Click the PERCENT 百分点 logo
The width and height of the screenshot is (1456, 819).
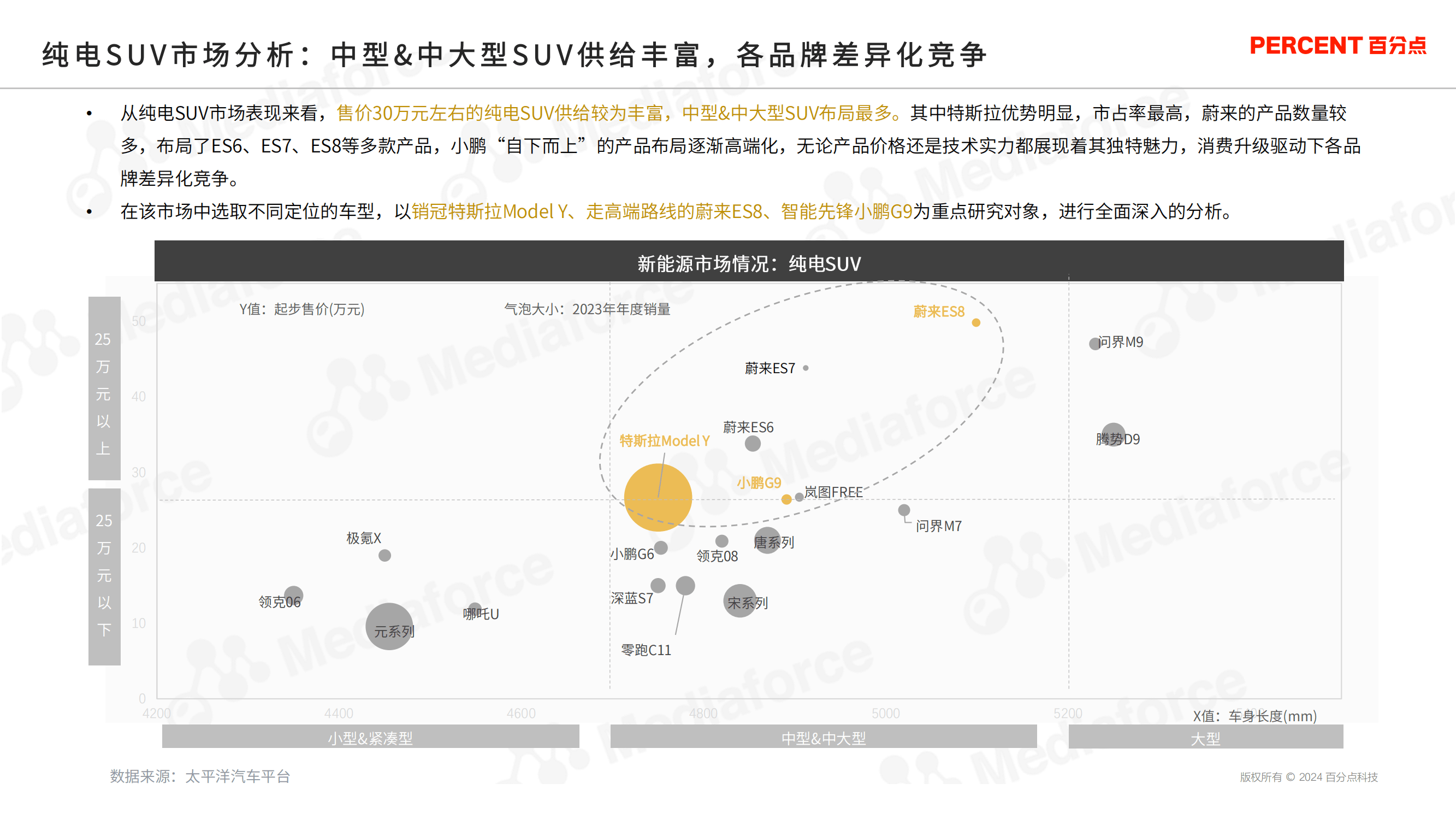tap(1337, 45)
